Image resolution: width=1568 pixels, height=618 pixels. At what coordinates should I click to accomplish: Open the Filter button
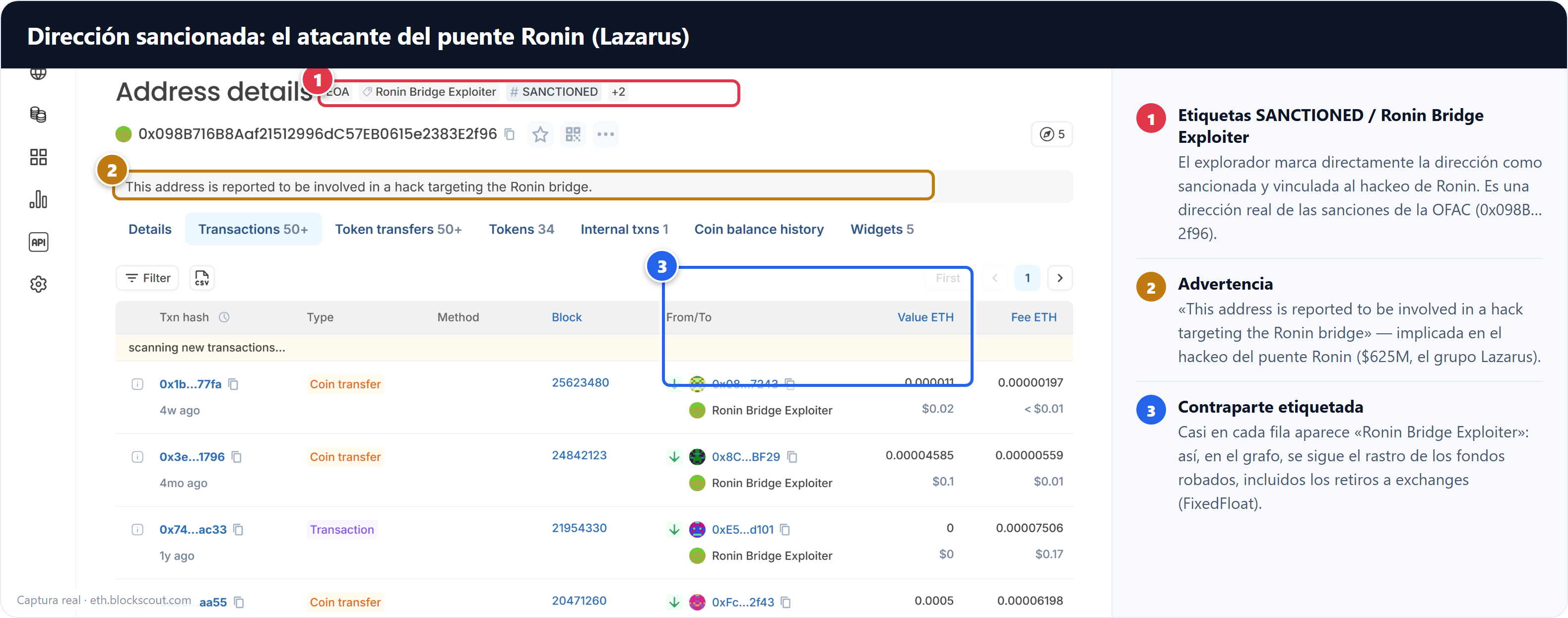147,278
